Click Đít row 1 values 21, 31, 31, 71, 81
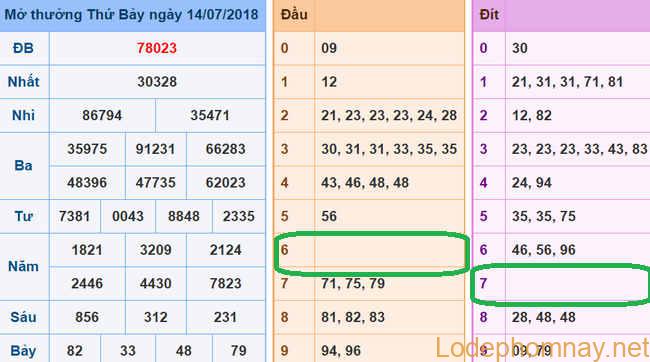 click(567, 82)
